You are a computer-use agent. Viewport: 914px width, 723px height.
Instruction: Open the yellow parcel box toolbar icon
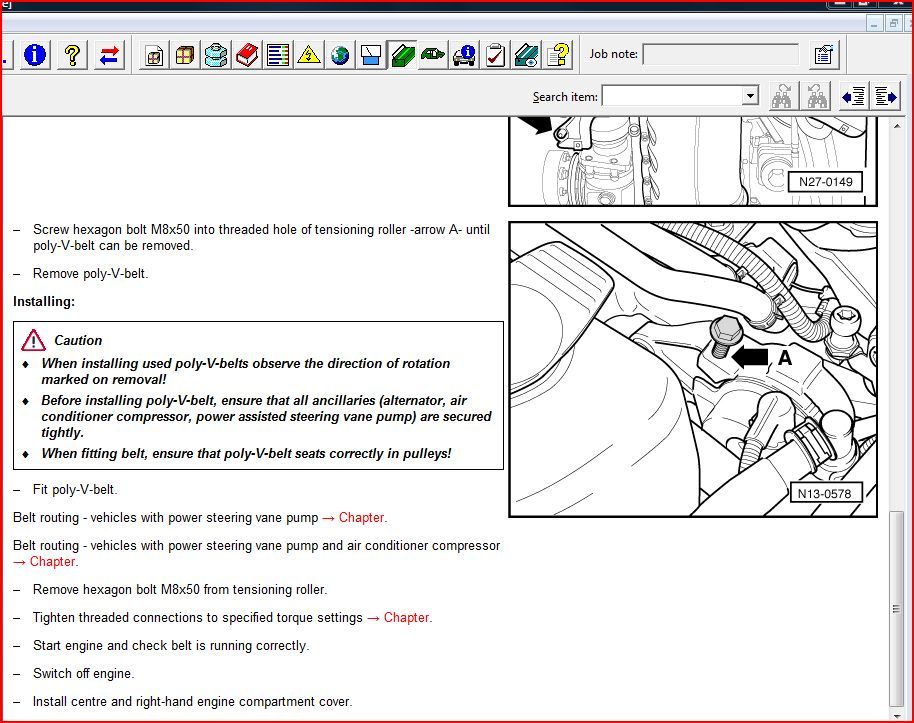pyautogui.click(x=185, y=55)
